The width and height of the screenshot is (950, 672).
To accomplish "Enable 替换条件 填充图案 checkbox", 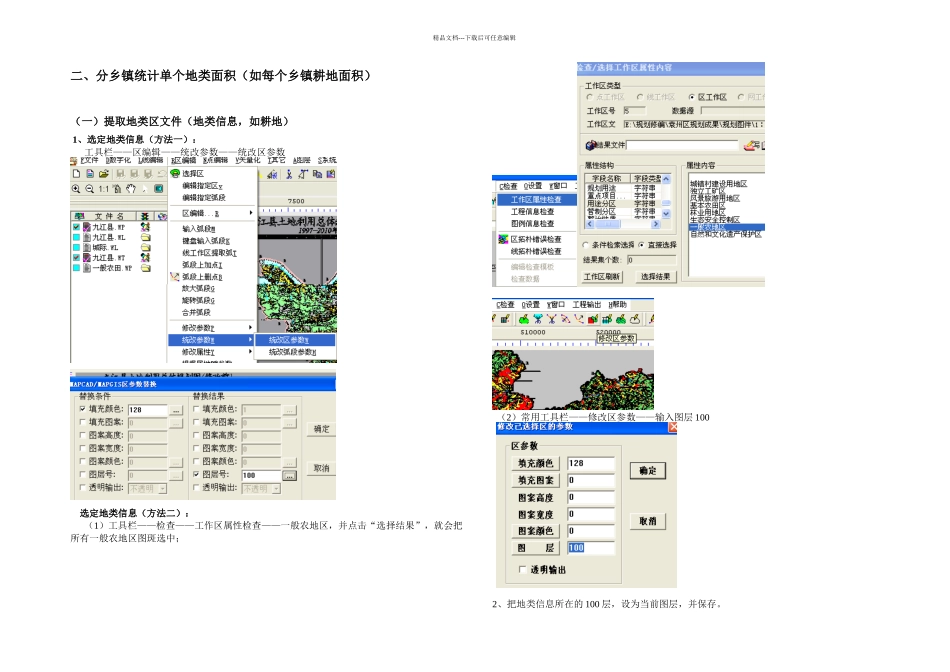I will (x=82, y=422).
